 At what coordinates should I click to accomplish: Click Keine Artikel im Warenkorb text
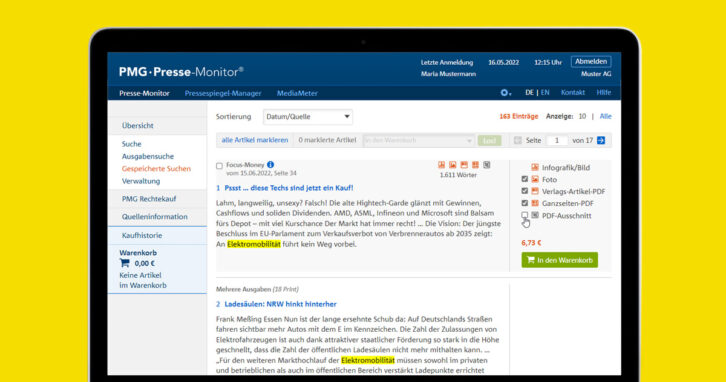point(143,280)
